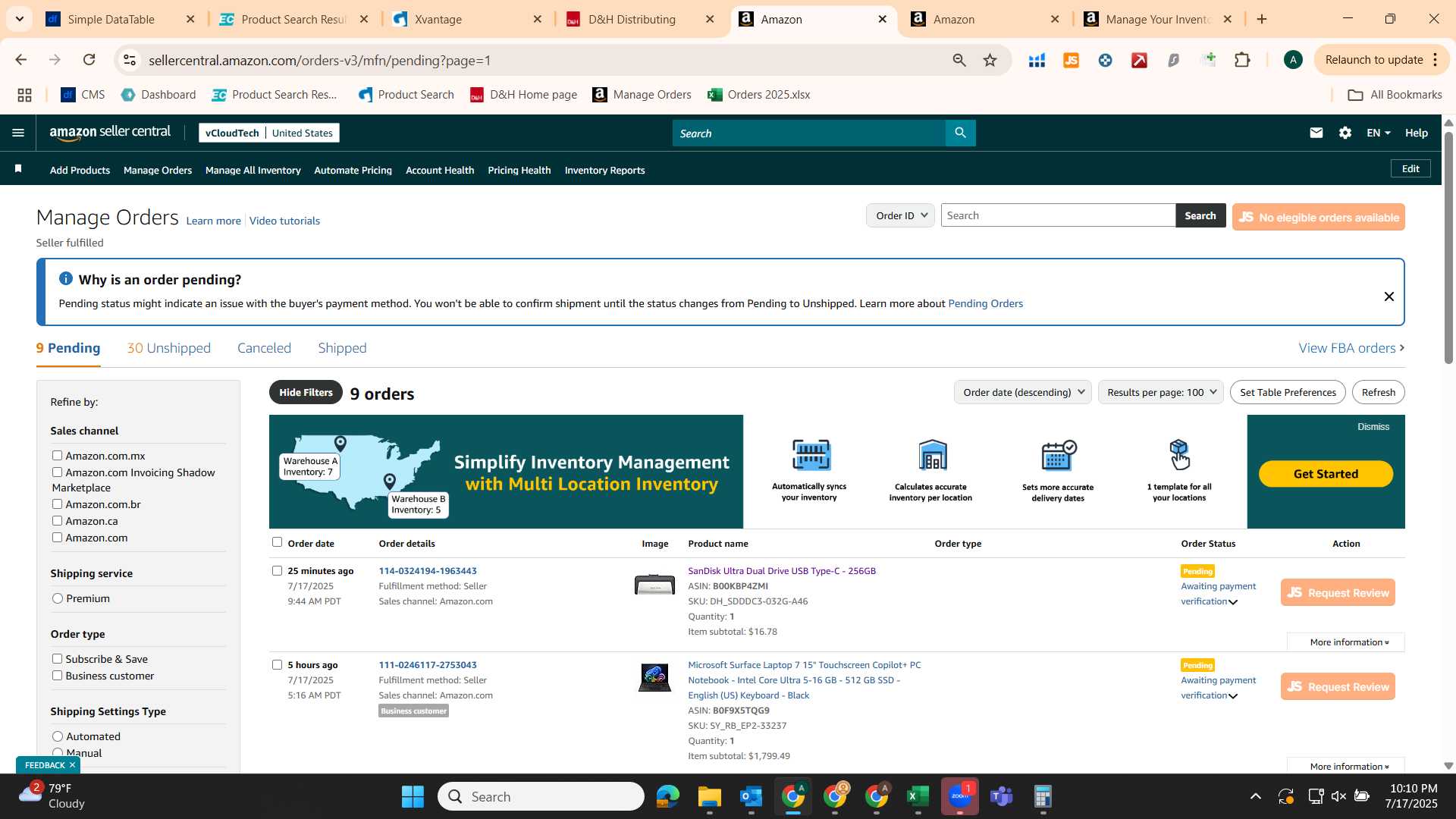This screenshot has width=1456, height=819.
Task: Click the SanDisk USB drive product thumbnail
Action: (654, 585)
